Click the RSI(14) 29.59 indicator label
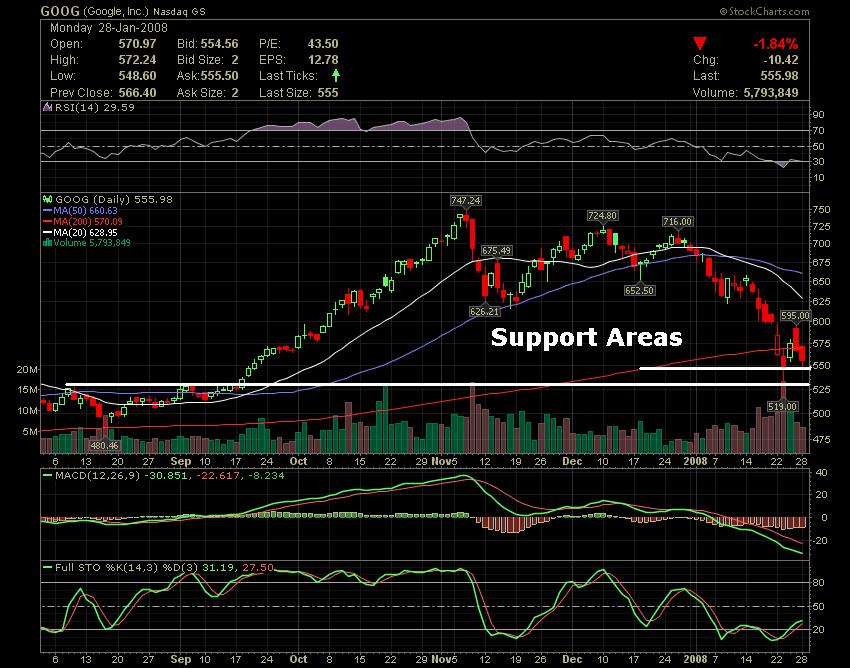This screenshot has width=850, height=668. click(94, 107)
